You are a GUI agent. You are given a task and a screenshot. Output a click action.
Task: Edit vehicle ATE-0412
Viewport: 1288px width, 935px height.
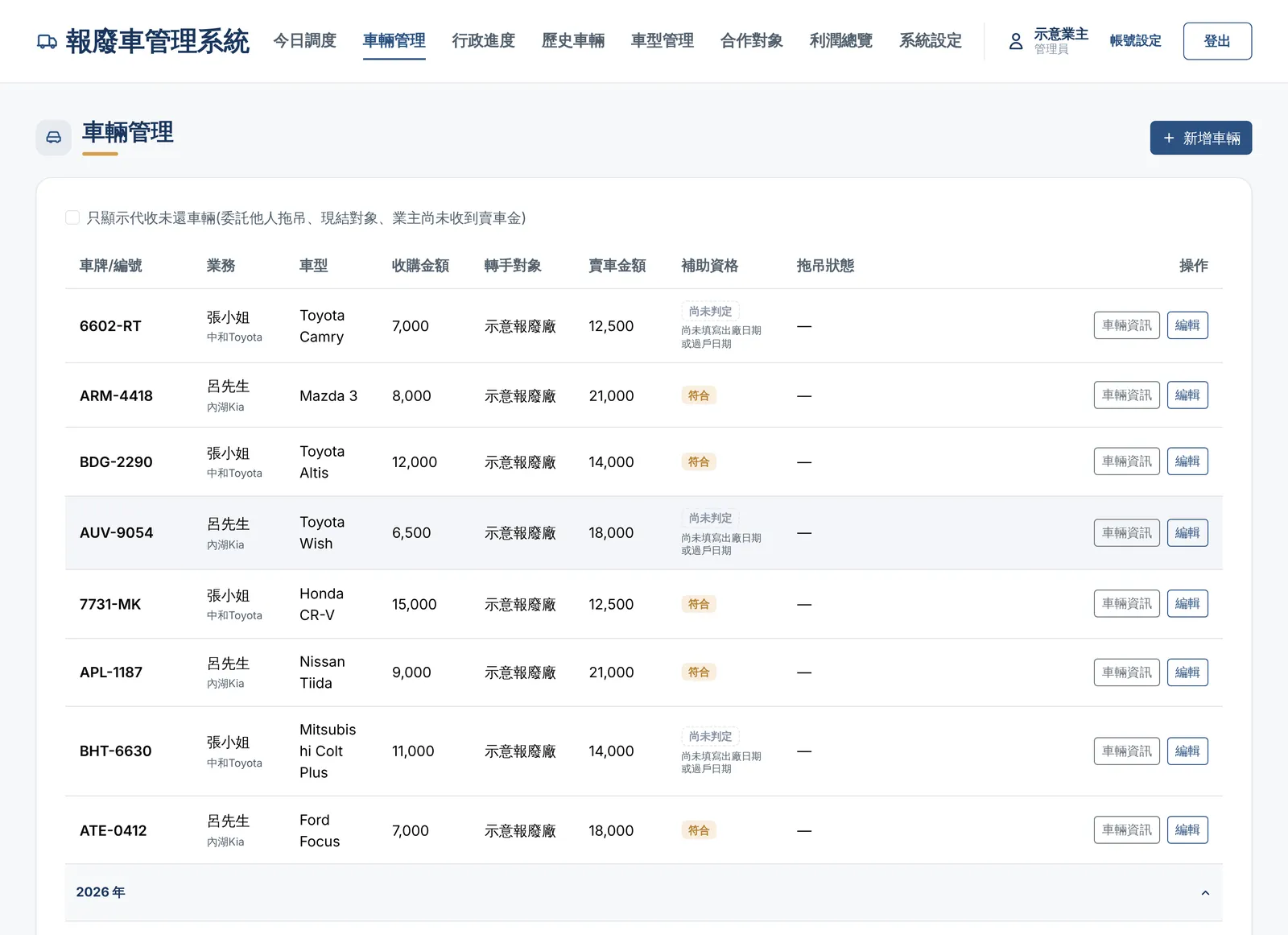[1187, 830]
